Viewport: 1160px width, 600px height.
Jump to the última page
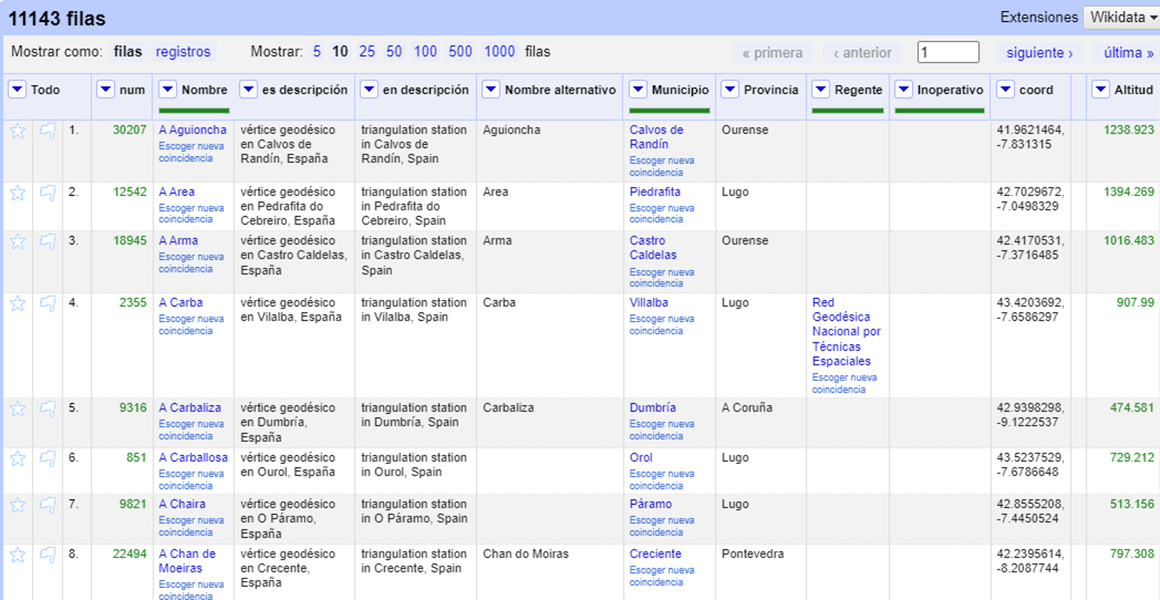[x=1128, y=53]
